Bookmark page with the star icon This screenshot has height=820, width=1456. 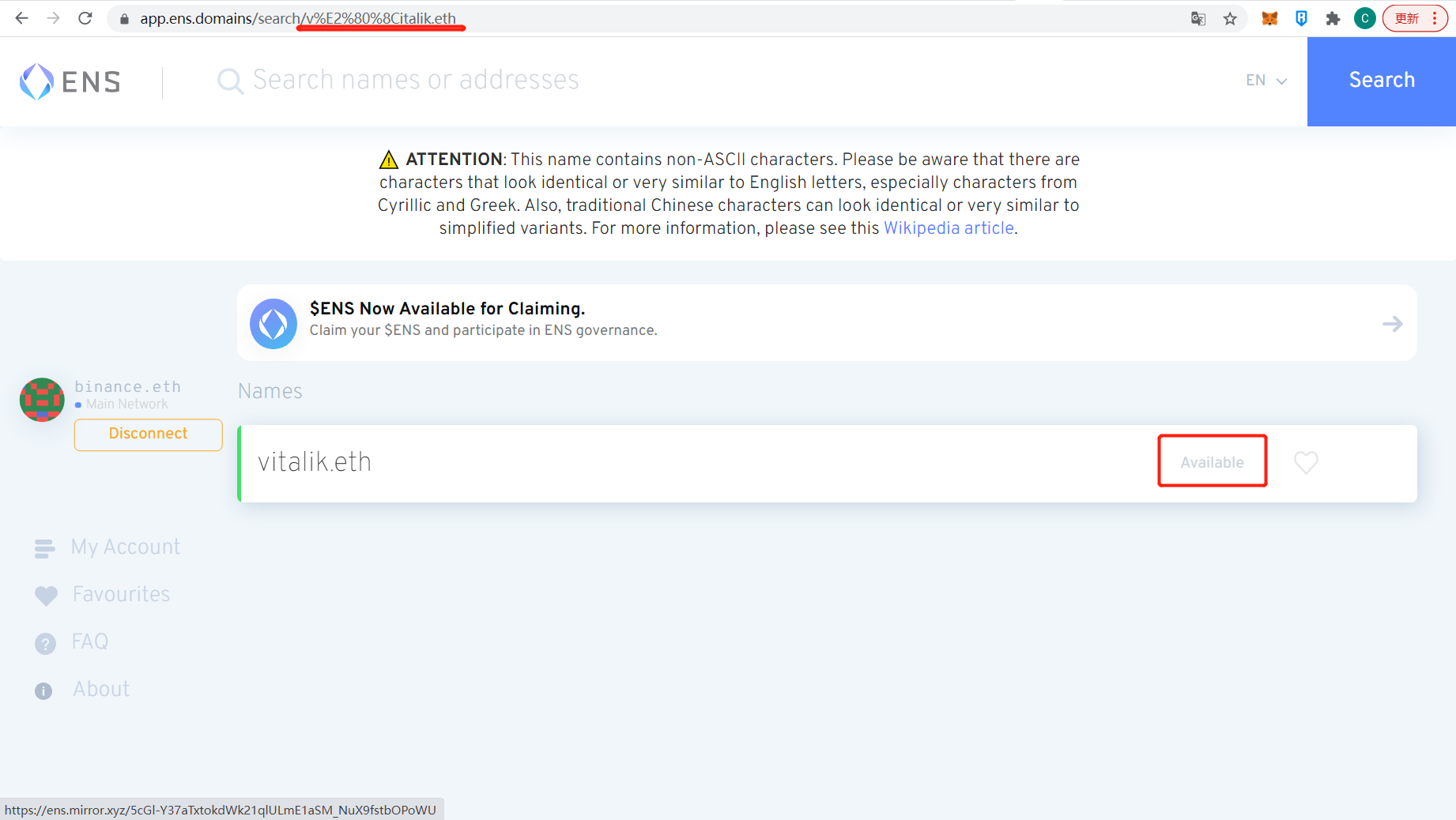1230,18
